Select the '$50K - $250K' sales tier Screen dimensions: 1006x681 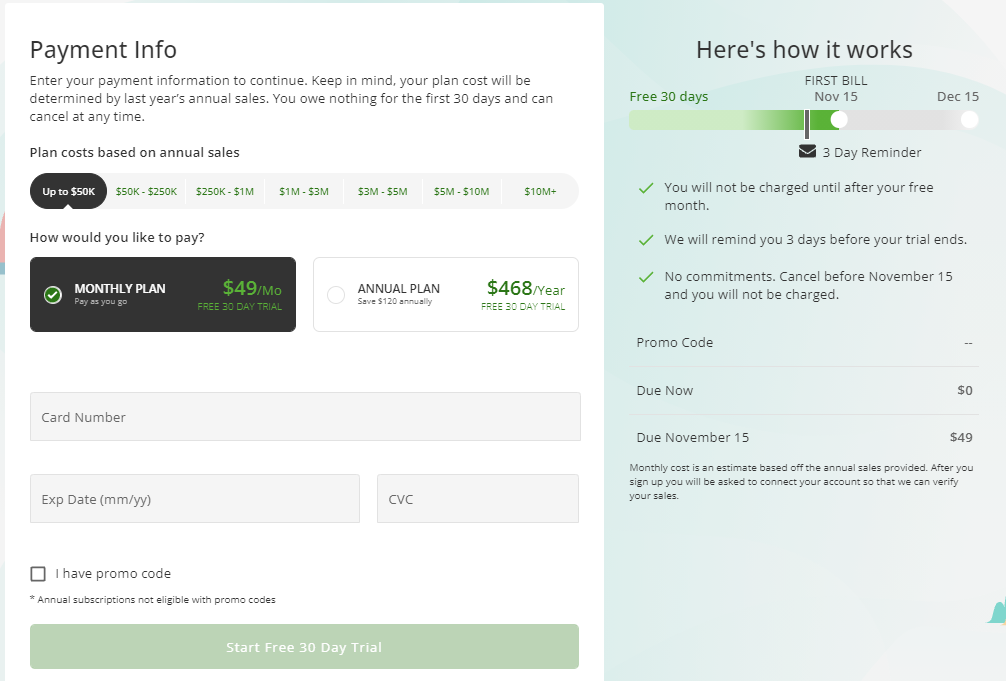coord(145,190)
